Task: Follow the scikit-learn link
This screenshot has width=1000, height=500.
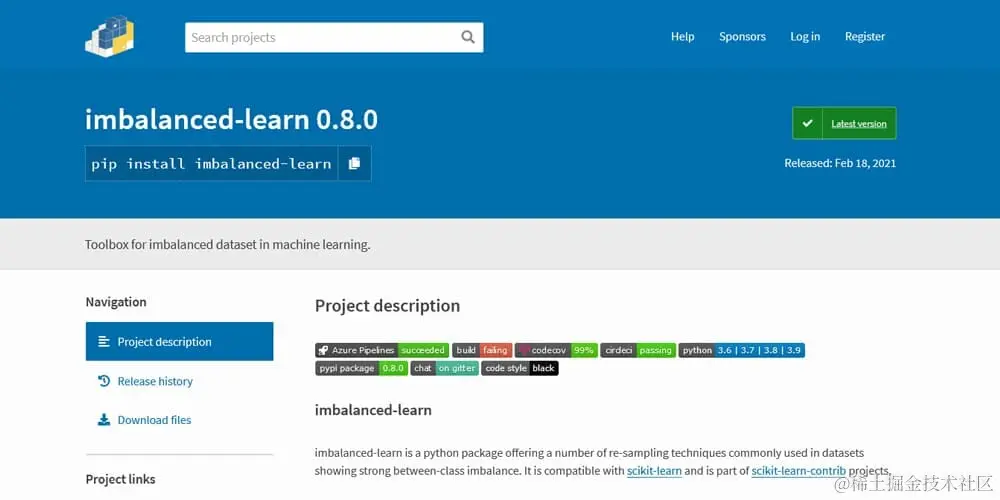Action: (654, 471)
